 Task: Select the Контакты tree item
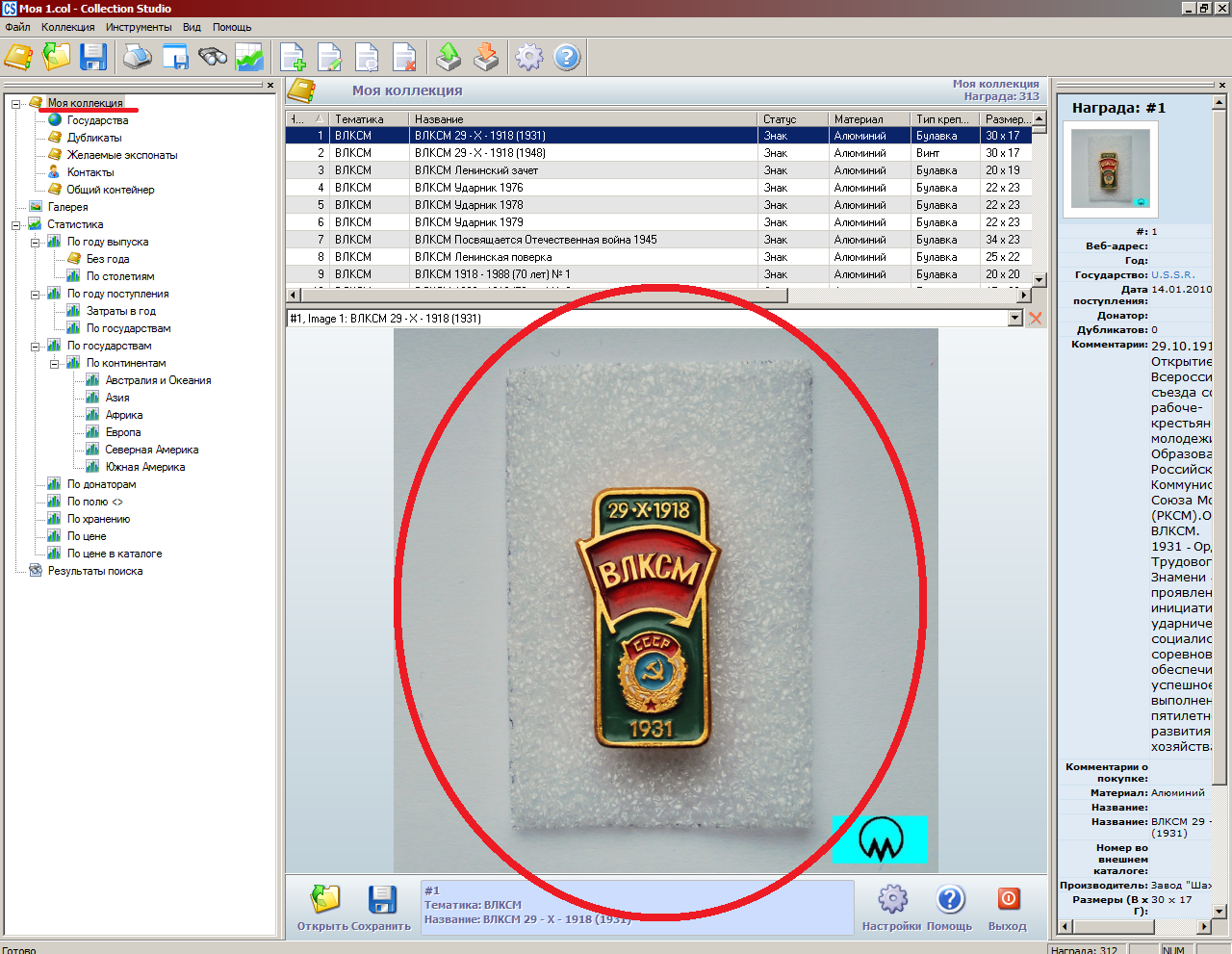[90, 172]
